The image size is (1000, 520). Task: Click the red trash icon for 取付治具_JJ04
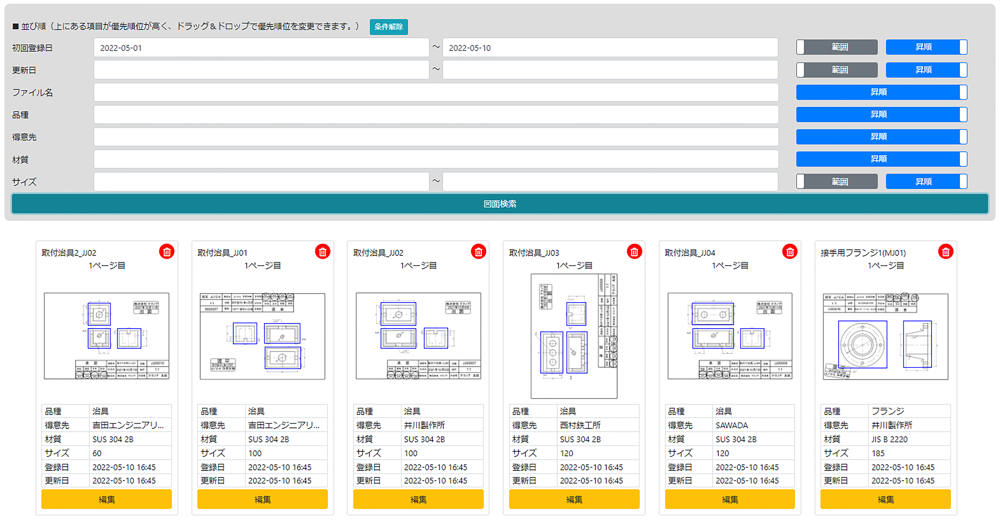[x=790, y=251]
